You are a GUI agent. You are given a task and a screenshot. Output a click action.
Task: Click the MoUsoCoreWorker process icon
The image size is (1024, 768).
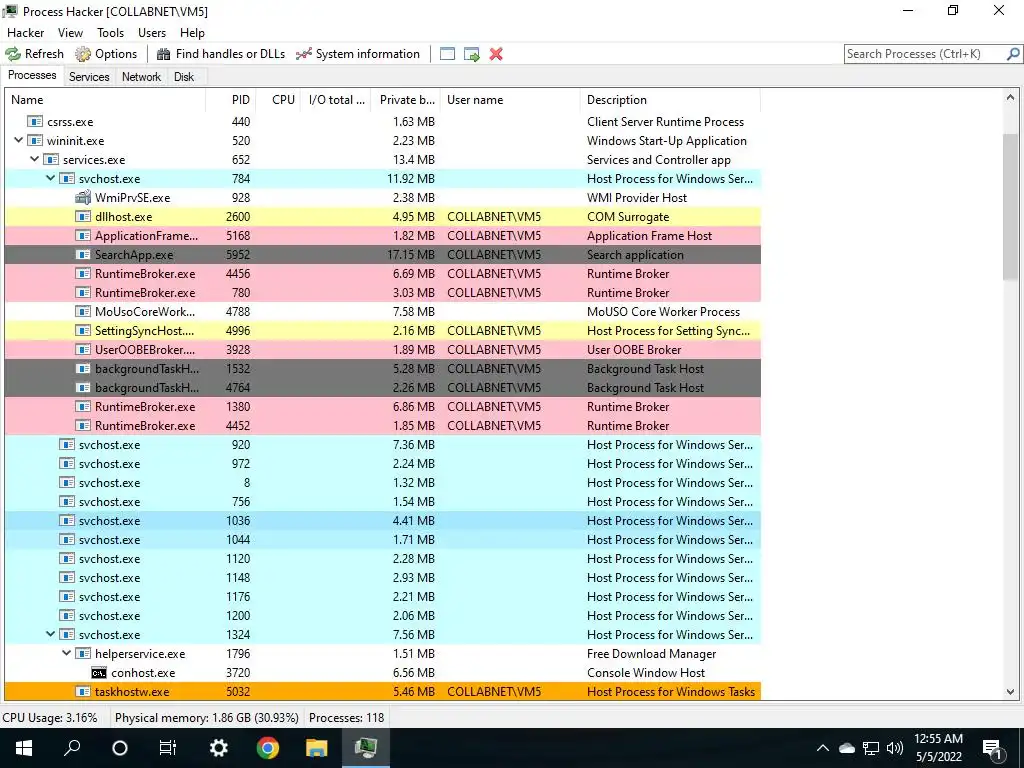(83, 312)
